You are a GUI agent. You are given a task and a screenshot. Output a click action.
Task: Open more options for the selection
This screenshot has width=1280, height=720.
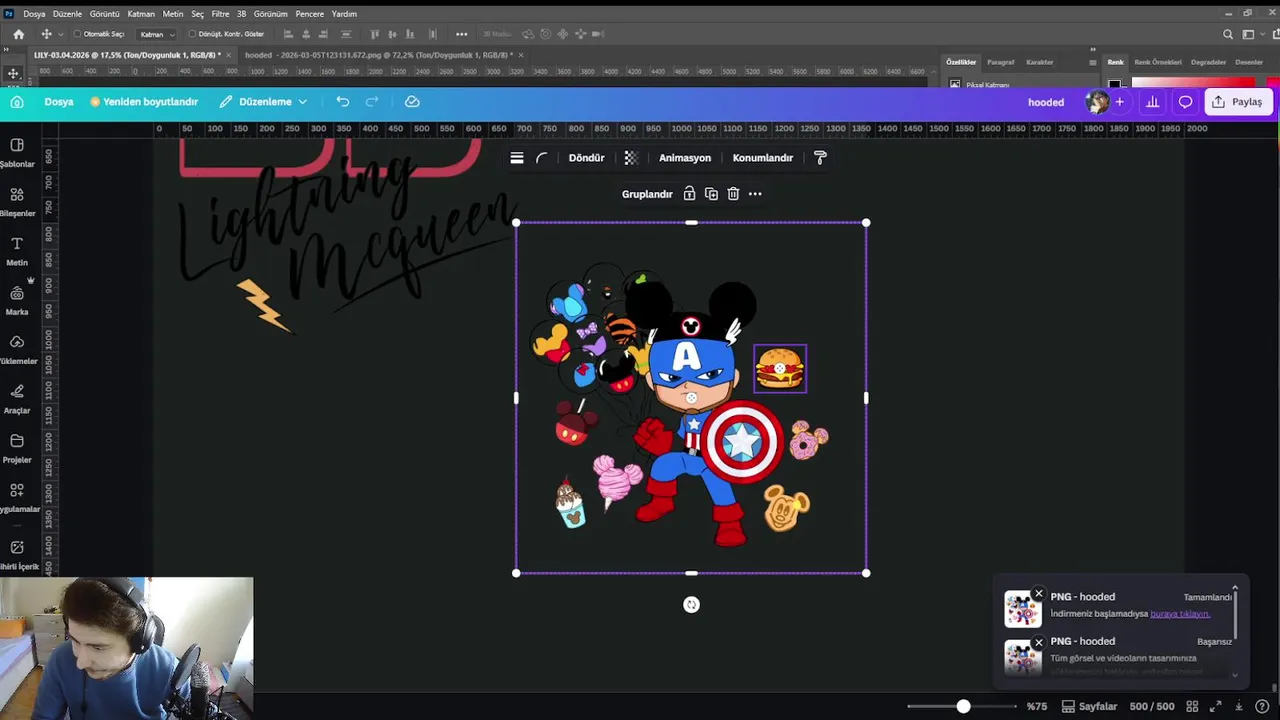click(x=755, y=194)
